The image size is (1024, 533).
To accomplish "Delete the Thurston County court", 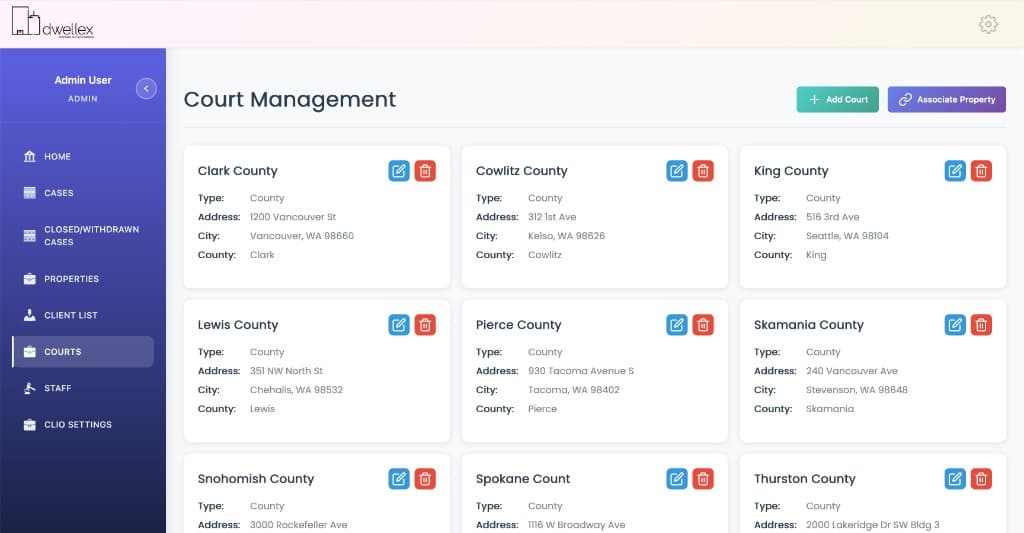I will tap(982, 479).
